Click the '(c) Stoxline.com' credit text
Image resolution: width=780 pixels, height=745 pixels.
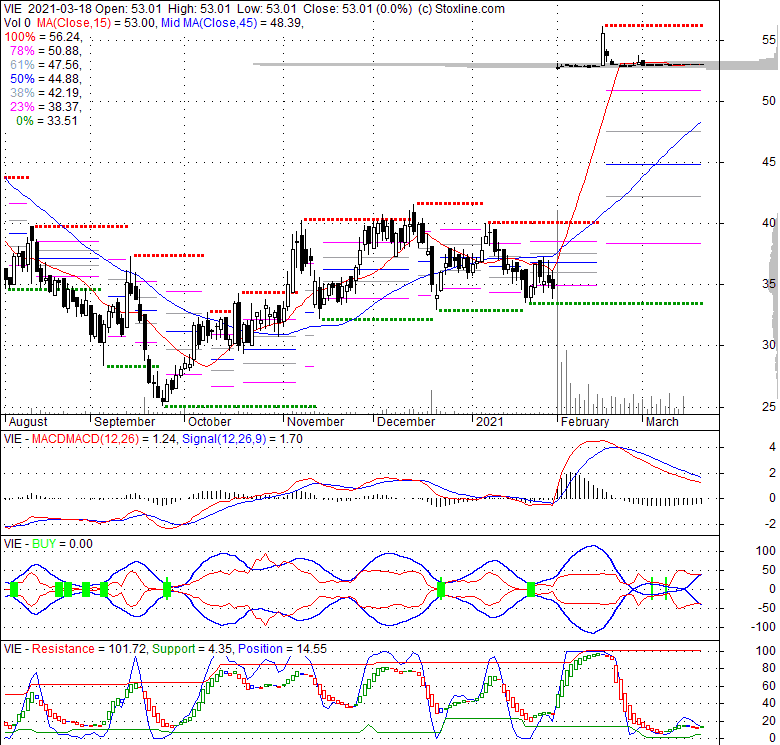[461, 9]
